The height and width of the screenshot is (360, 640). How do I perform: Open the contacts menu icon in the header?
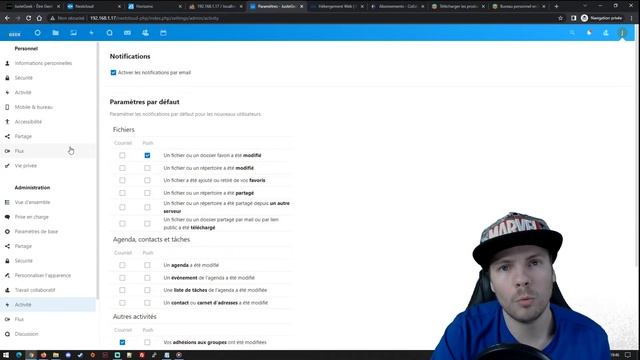606,33
